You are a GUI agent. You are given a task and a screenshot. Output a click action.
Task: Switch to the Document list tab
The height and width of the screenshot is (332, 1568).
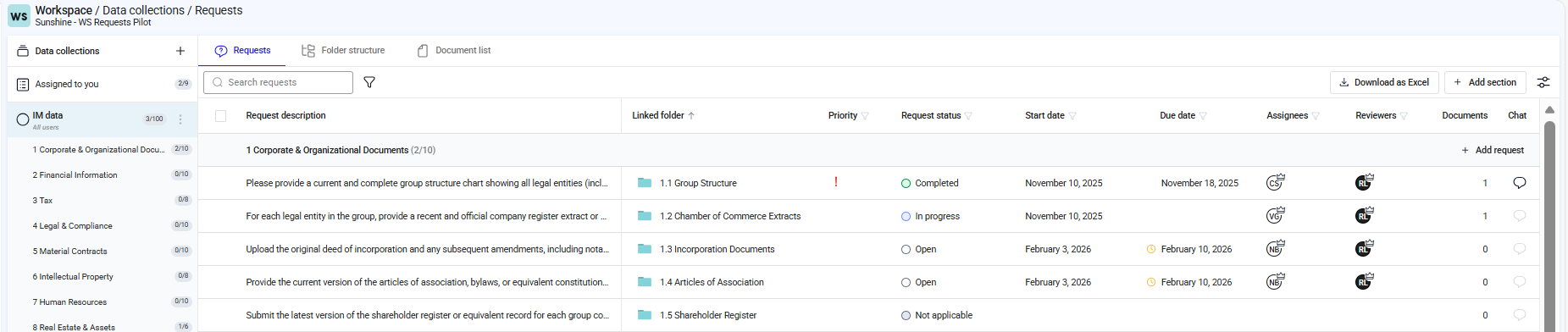(454, 51)
